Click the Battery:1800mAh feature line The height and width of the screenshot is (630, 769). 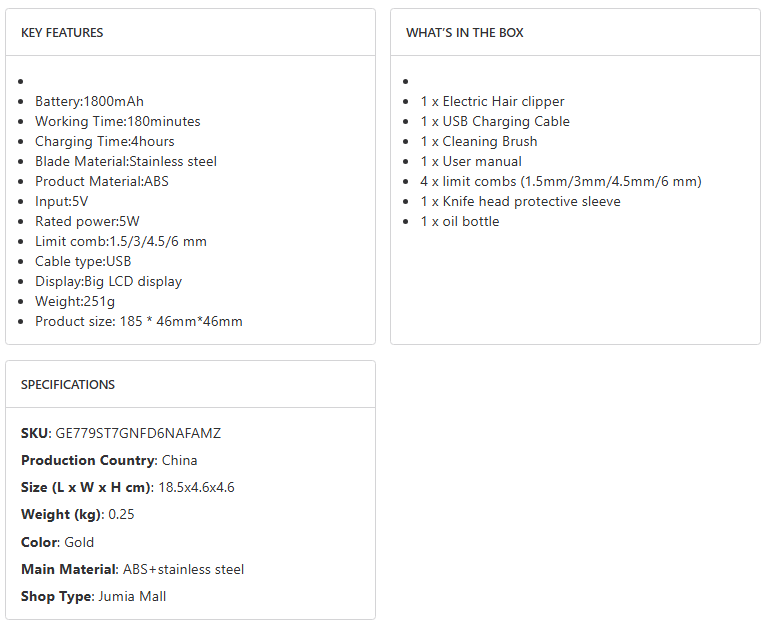pos(89,101)
